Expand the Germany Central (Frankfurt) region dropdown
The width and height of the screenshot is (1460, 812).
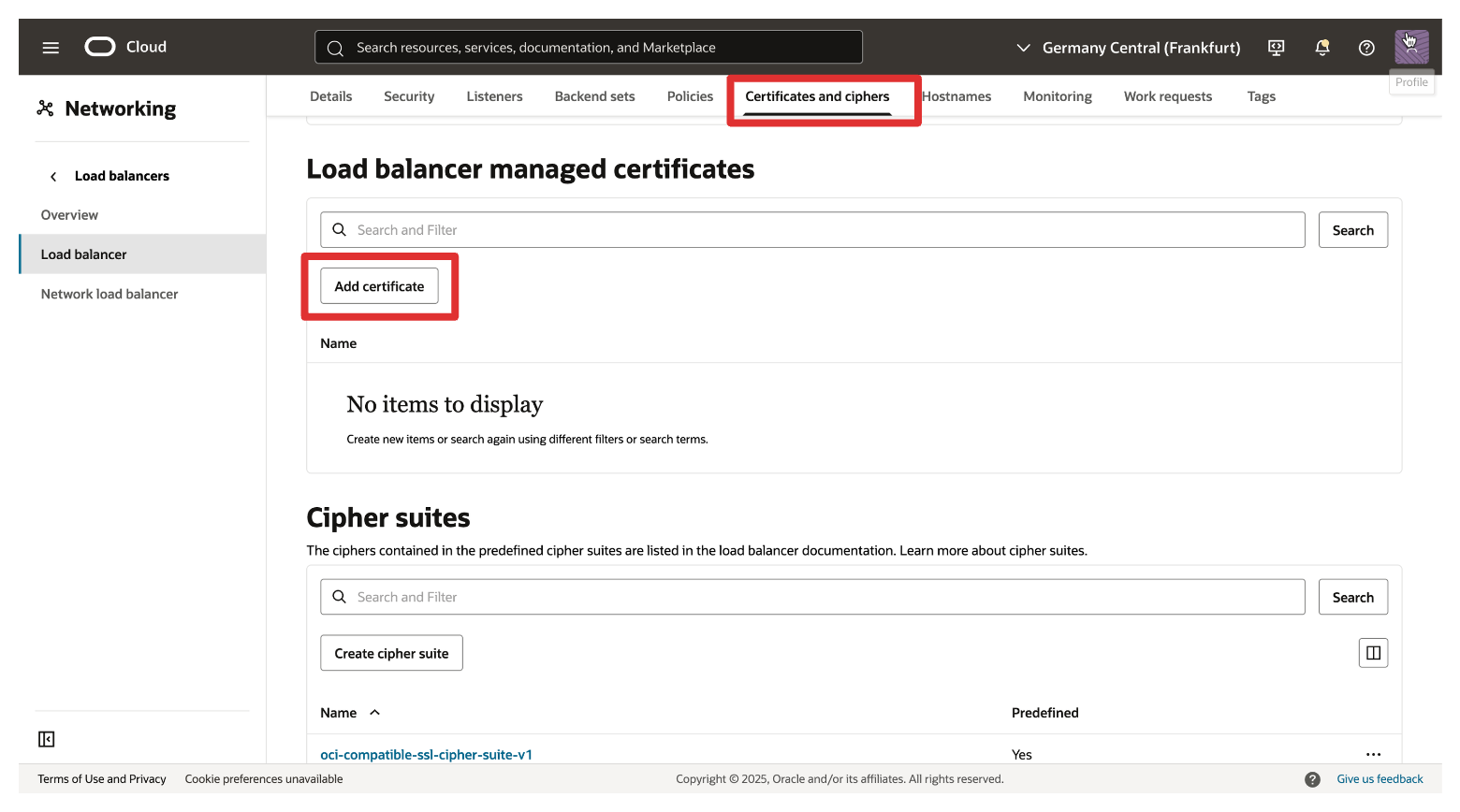pyautogui.click(x=1129, y=48)
